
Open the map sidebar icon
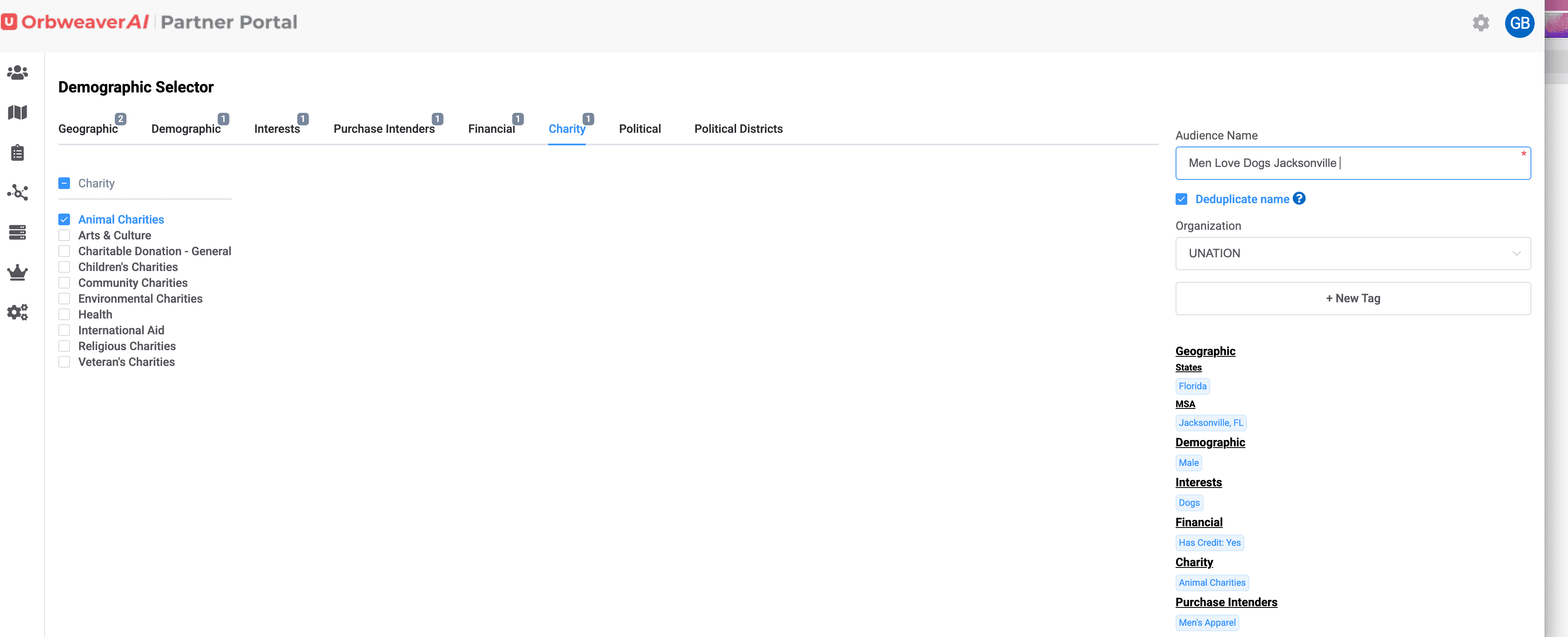coord(17,112)
